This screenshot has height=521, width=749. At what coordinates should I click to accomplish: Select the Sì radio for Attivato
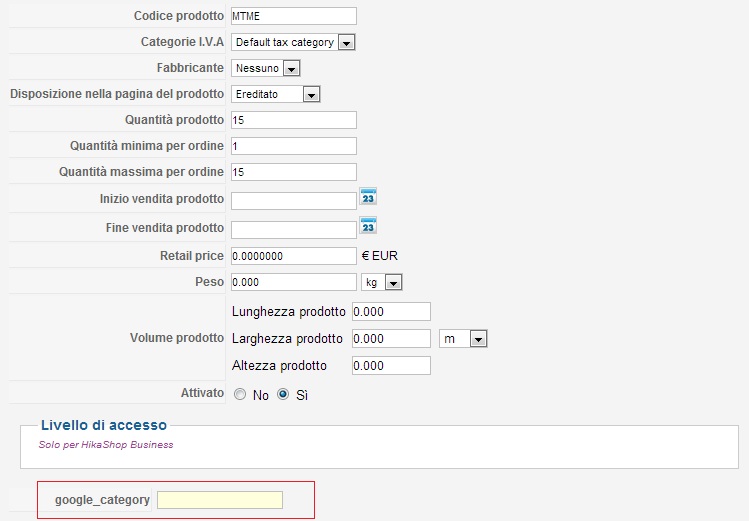(x=283, y=395)
